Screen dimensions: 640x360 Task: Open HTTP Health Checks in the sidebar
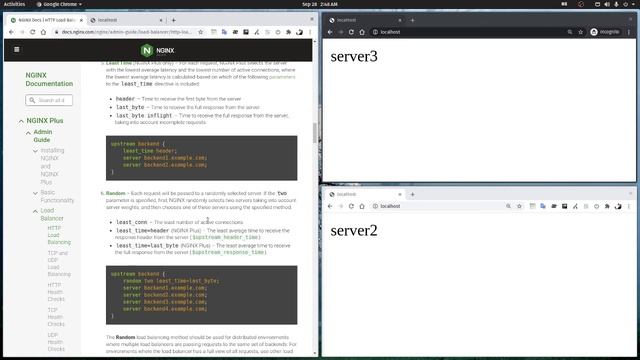click(56, 292)
